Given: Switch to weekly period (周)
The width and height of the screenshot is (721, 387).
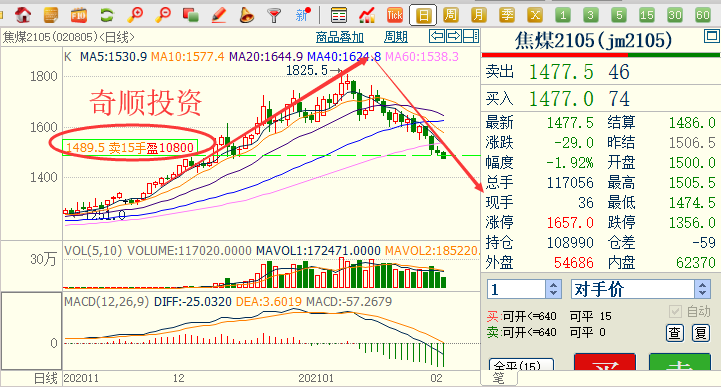Looking at the screenshot, I should click(x=451, y=15).
